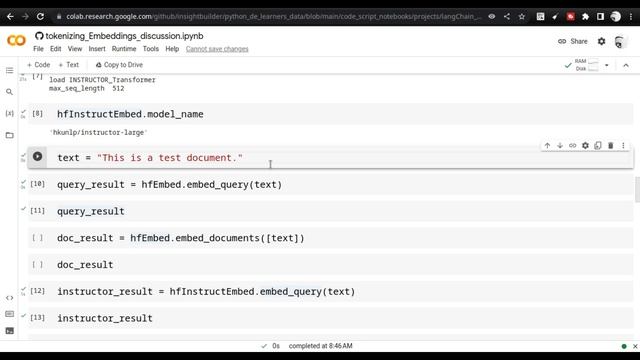Open the Tools menu
Viewport: 640px width, 360px height.
click(151, 49)
